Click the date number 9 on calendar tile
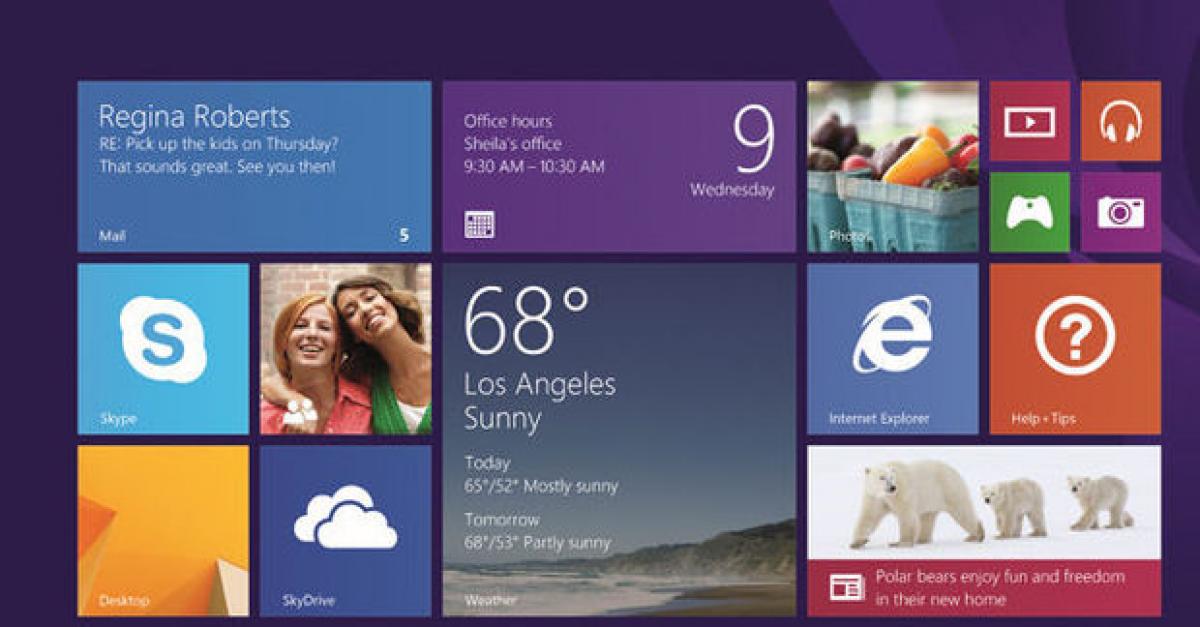This screenshot has width=1200, height=627. pos(753,139)
